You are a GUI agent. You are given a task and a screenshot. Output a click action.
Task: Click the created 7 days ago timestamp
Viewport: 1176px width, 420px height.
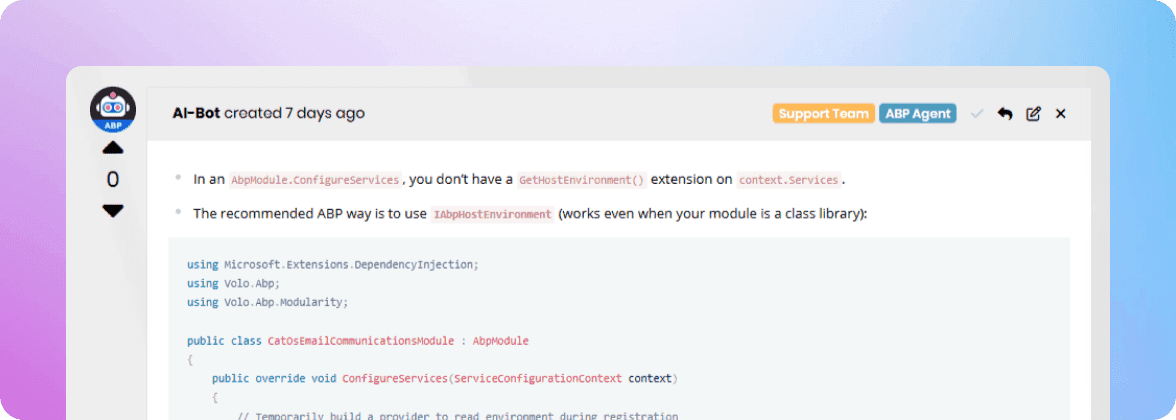click(294, 113)
